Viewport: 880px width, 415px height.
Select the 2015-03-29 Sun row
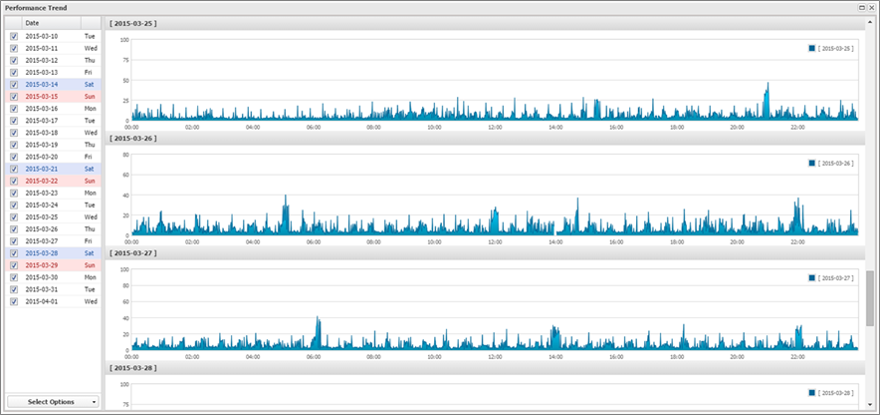pyautogui.click(x=53, y=265)
